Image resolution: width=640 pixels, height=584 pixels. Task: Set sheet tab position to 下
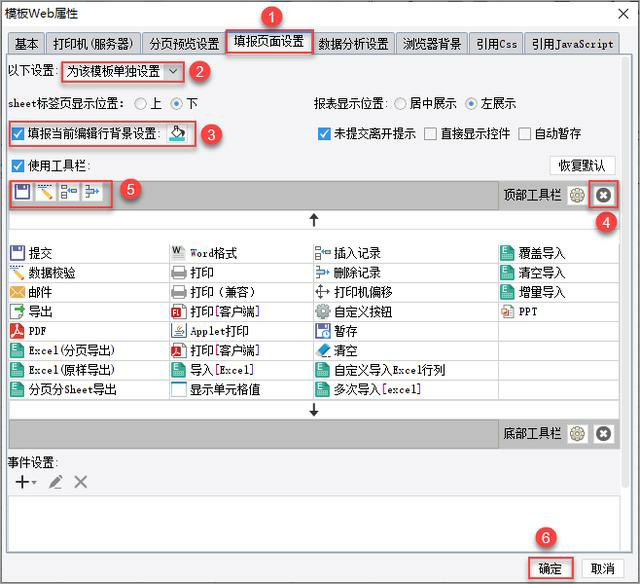tap(176, 104)
